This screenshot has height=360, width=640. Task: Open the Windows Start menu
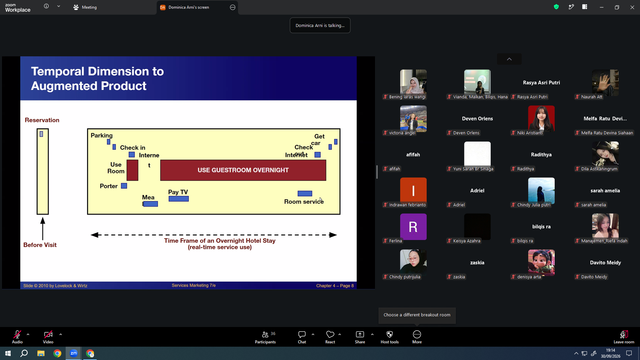[x=8, y=353]
